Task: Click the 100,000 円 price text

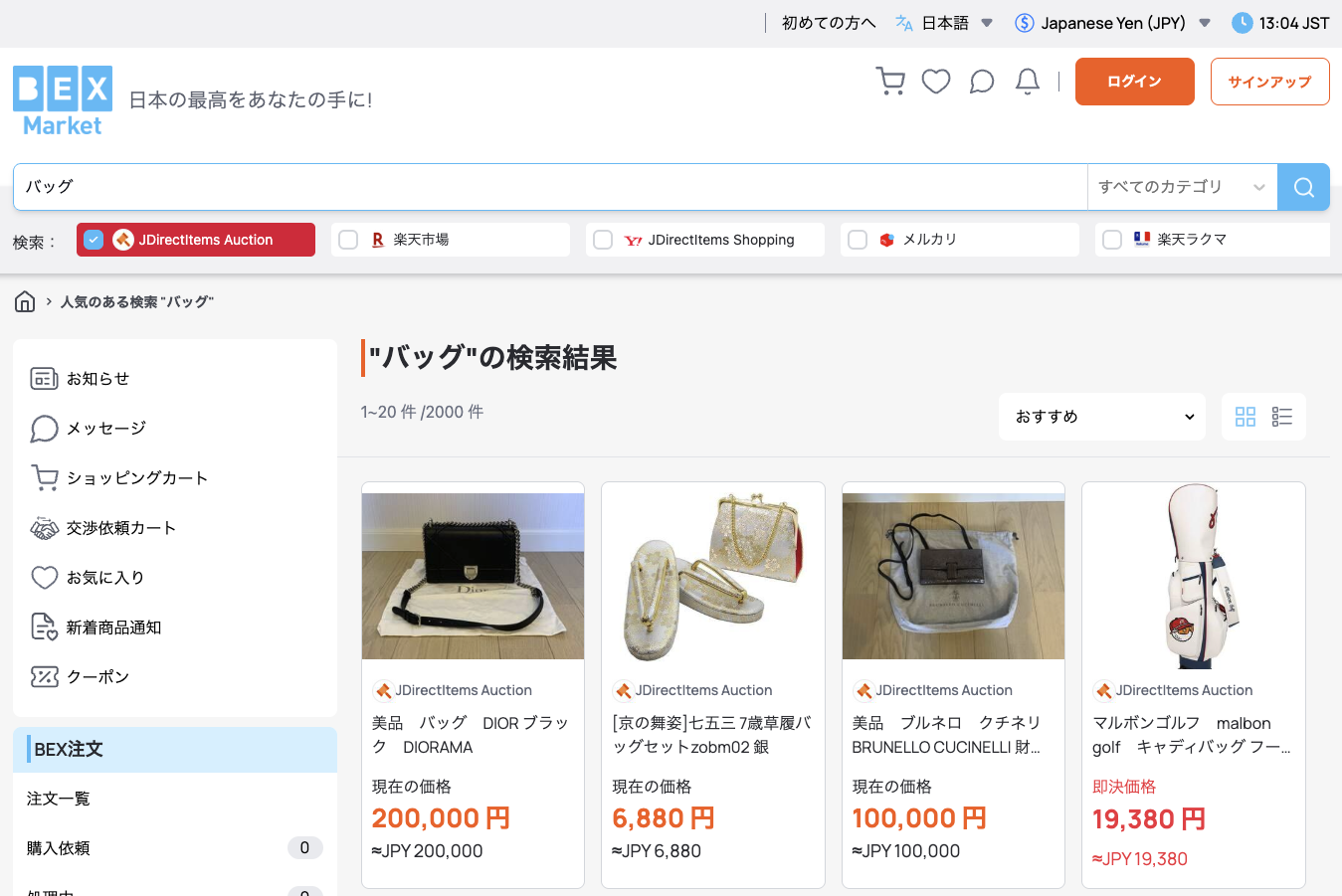Action: pos(920,818)
